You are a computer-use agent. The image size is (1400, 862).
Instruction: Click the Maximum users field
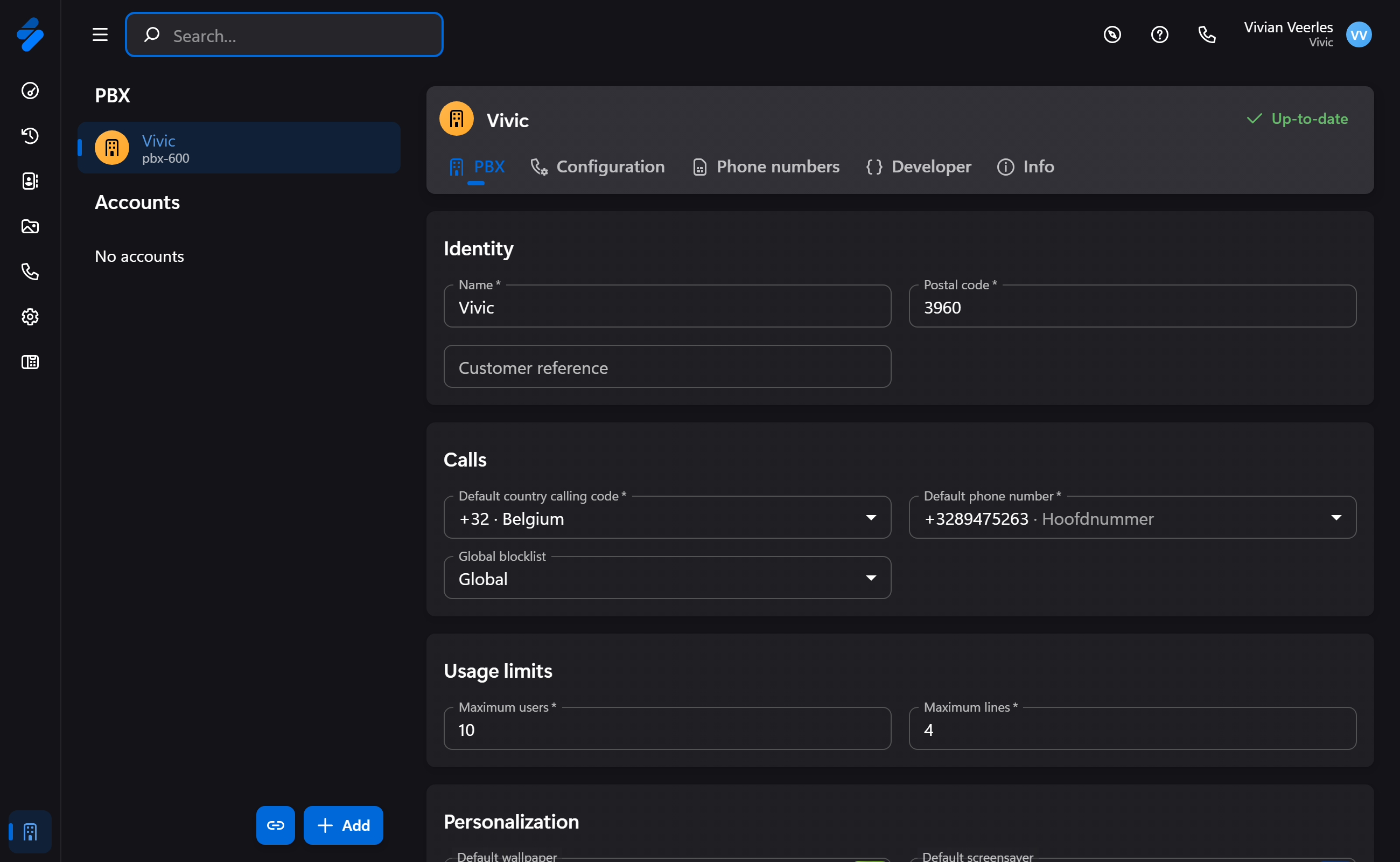tap(667, 729)
